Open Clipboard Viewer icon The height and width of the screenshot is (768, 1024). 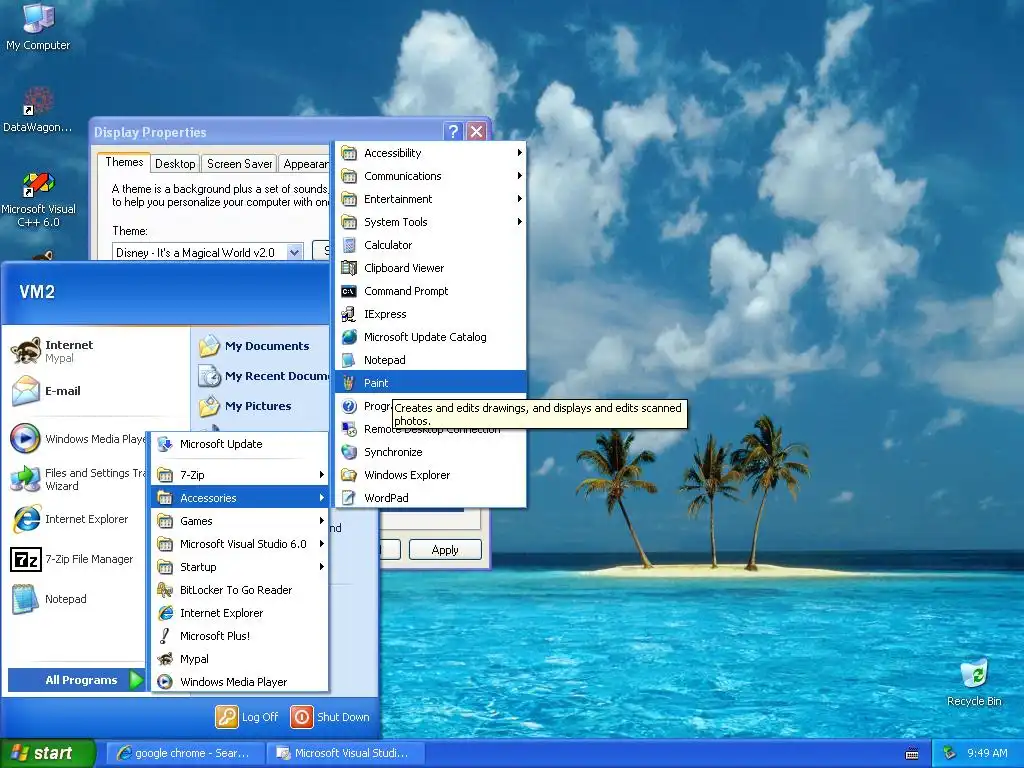pos(349,268)
